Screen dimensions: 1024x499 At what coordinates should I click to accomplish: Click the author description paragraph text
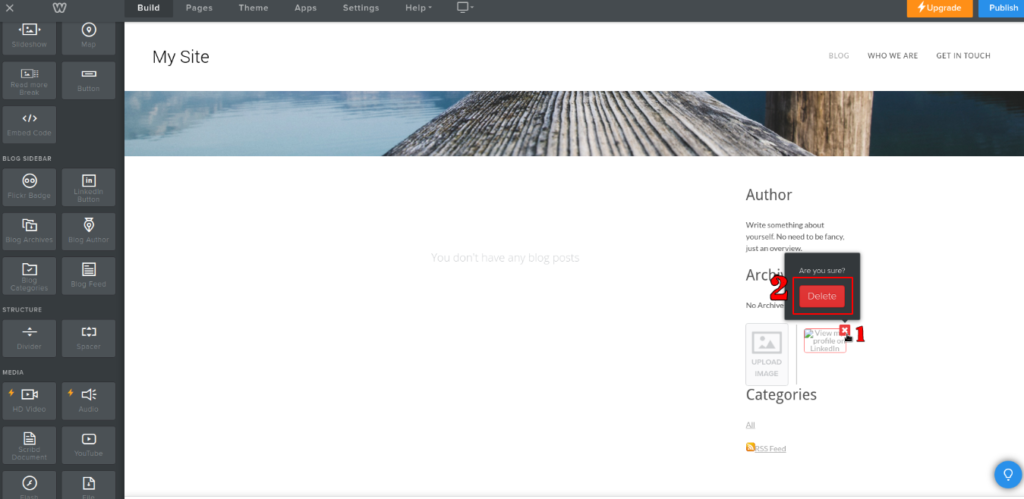point(795,236)
